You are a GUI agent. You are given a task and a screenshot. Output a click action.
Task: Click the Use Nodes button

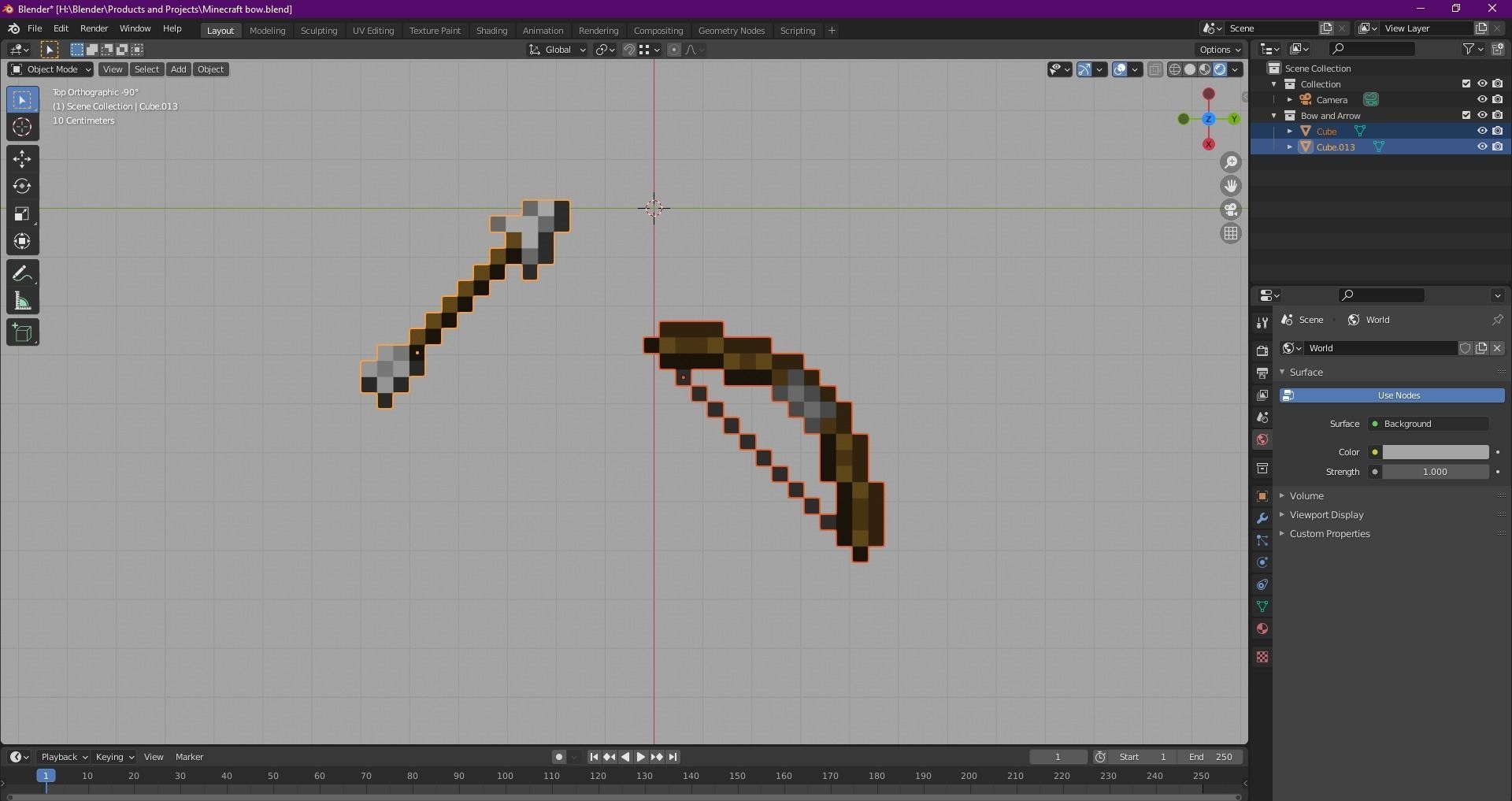tap(1398, 395)
